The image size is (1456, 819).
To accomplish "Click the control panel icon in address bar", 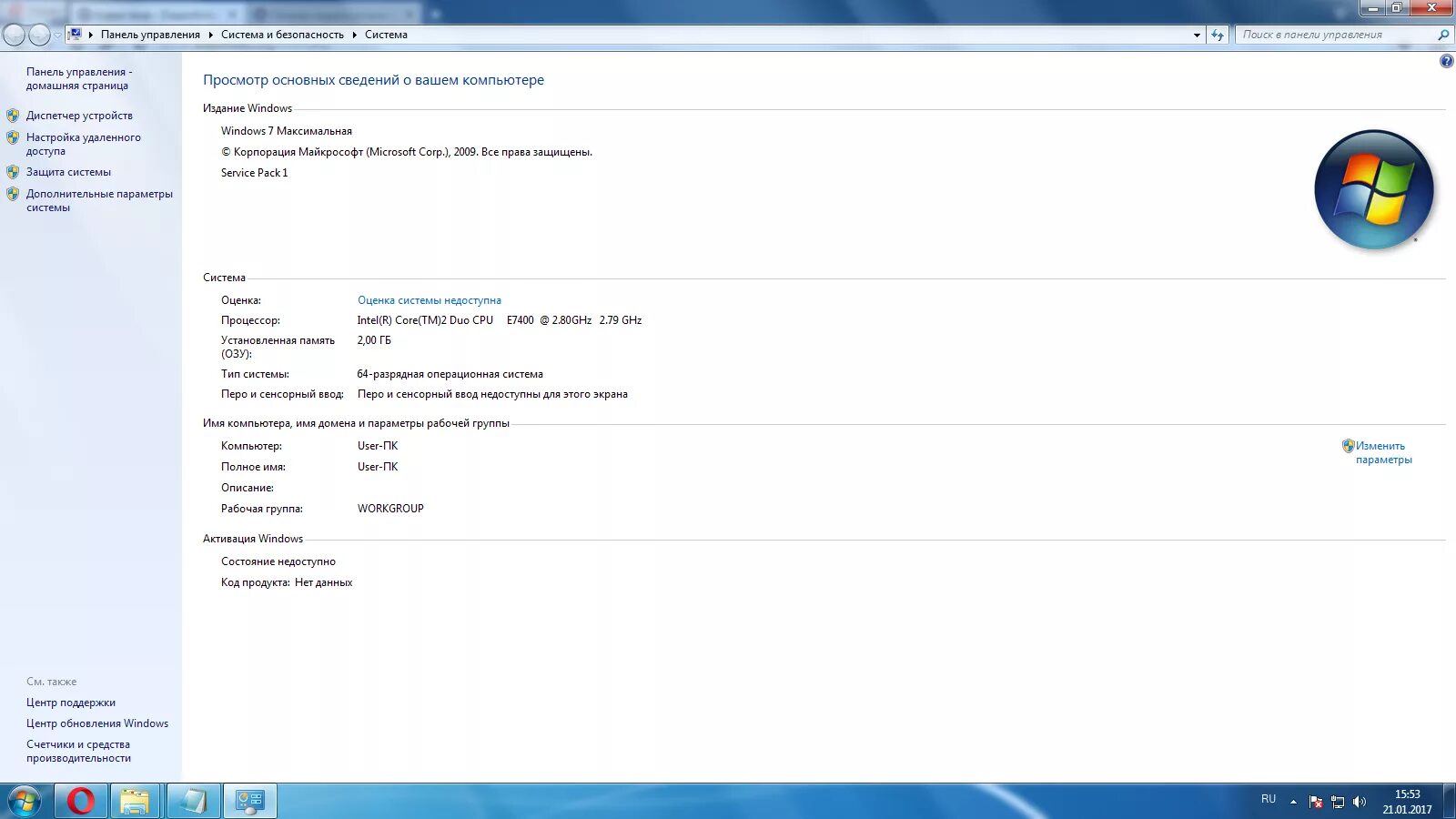I will 76,35.
